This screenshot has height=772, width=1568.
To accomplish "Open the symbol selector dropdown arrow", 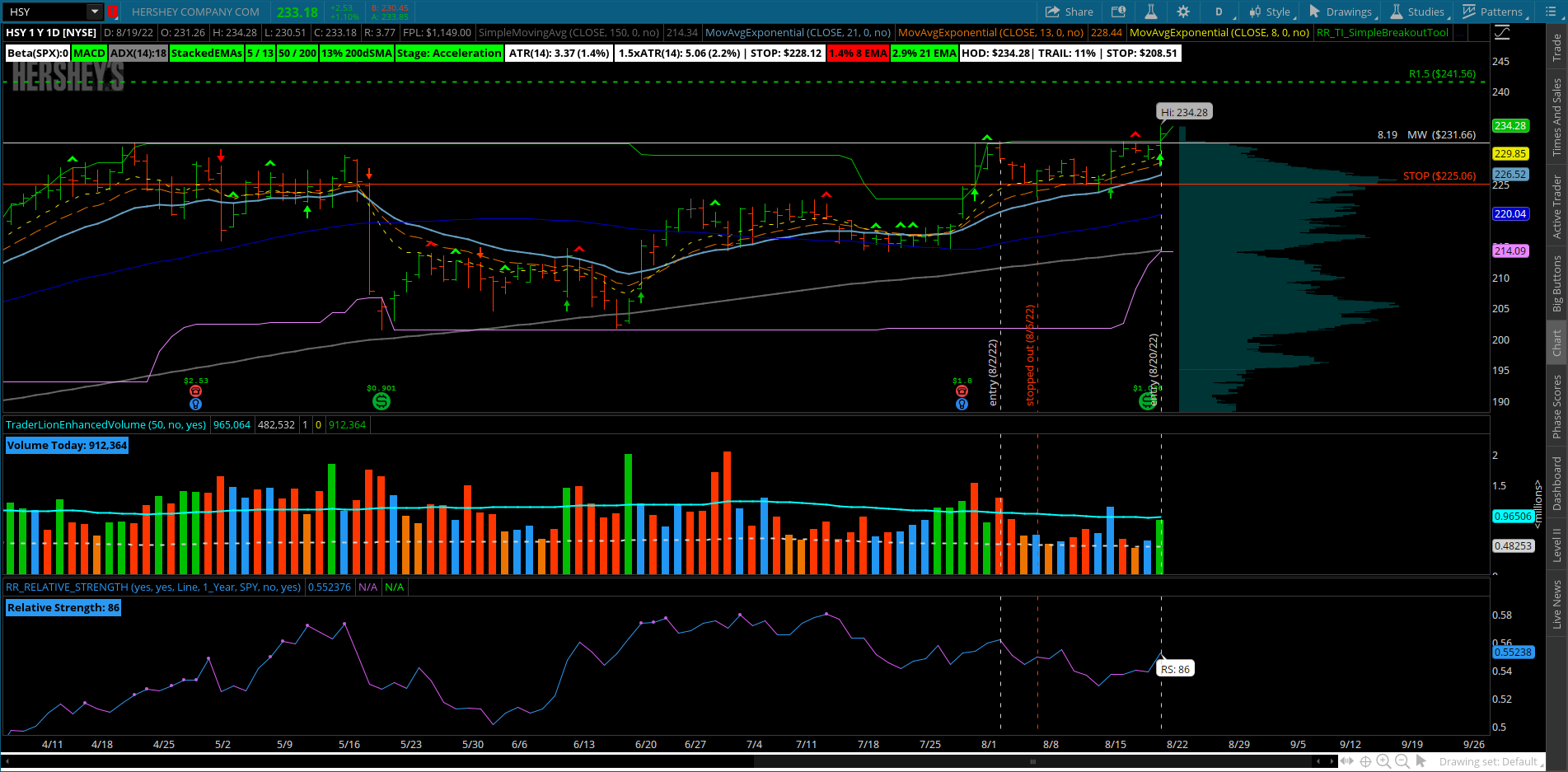I will [95, 12].
